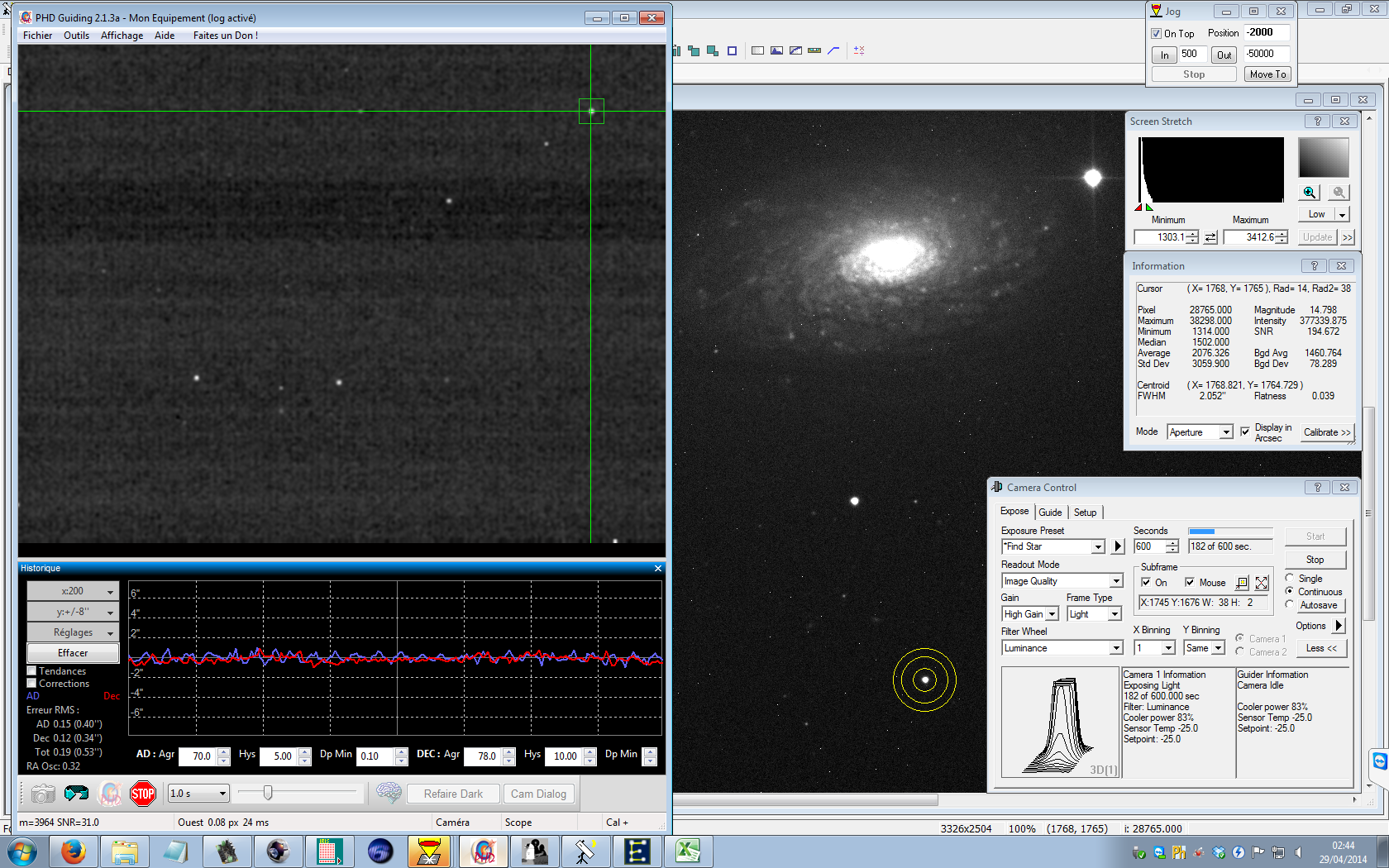Select the Single radio button in Camera Control
The height and width of the screenshot is (868, 1389).
(1289, 578)
